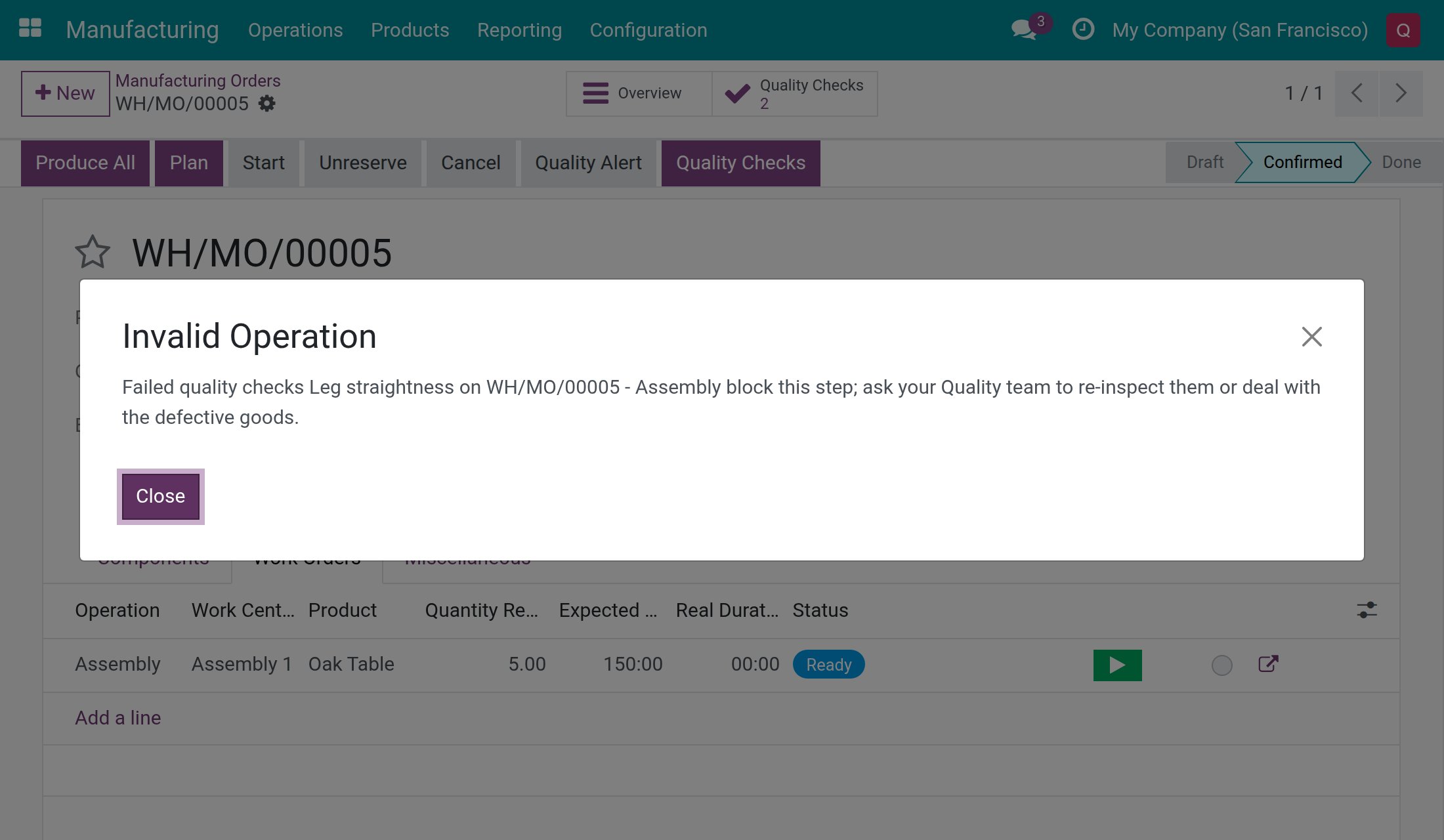Screen dimensions: 1444x840
Task: Go to Manufacturing Orders breadcrumb
Action: tap(198, 81)
